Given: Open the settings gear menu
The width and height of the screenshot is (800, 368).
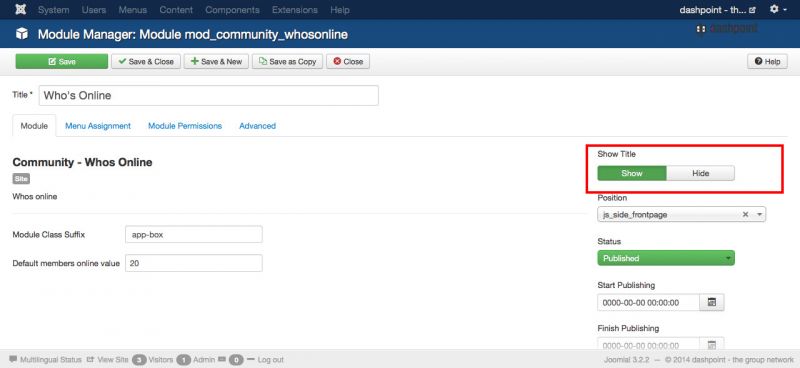Looking at the screenshot, I should (x=778, y=9).
